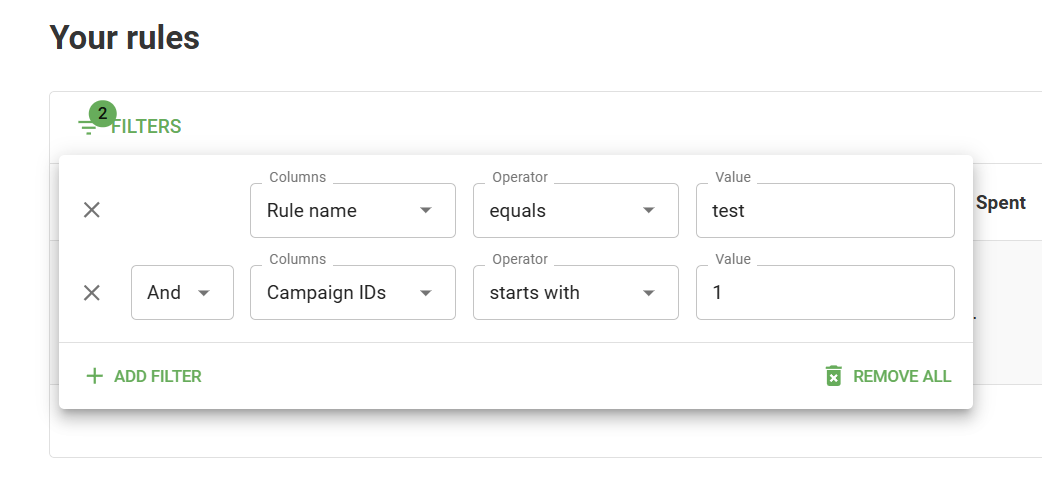Click the Spent column header
Image resolution: width=1042 pixels, height=477 pixels.
[x=1000, y=202]
